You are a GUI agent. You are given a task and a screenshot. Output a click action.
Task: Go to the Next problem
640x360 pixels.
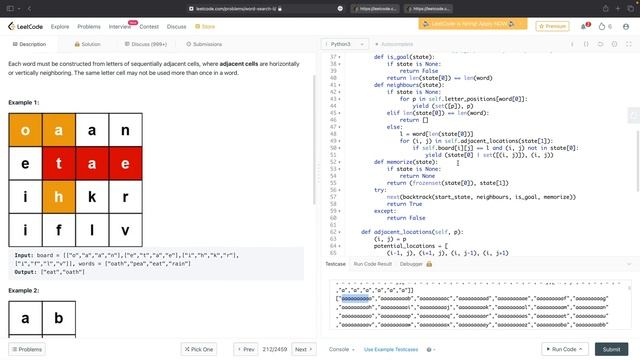click(304, 349)
